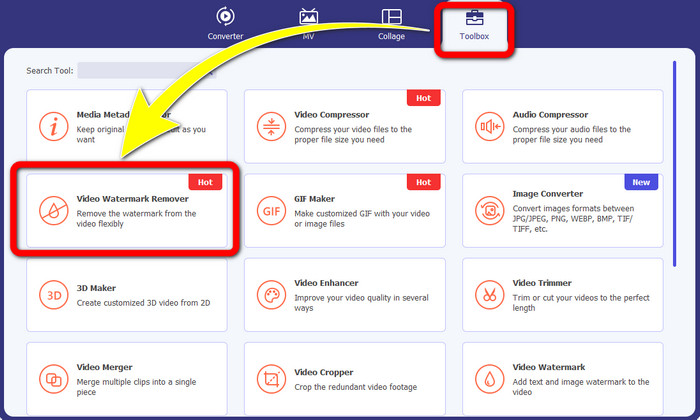Open the Video Trimmer scissors icon
The width and height of the screenshot is (700, 420).
click(x=490, y=296)
